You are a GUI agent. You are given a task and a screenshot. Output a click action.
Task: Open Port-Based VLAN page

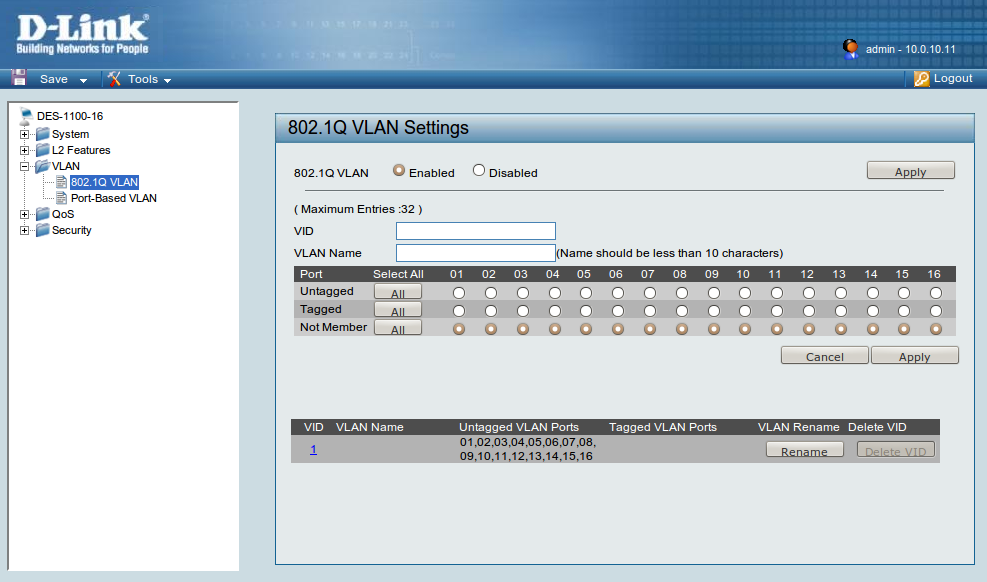click(113, 198)
